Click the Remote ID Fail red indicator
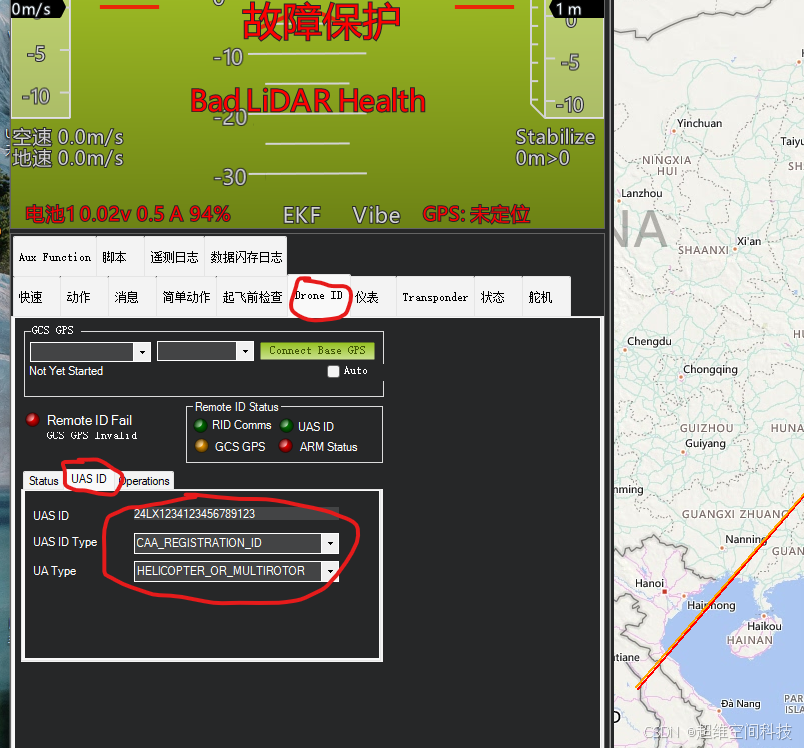Image resolution: width=804 pixels, height=748 pixels. (x=33, y=420)
